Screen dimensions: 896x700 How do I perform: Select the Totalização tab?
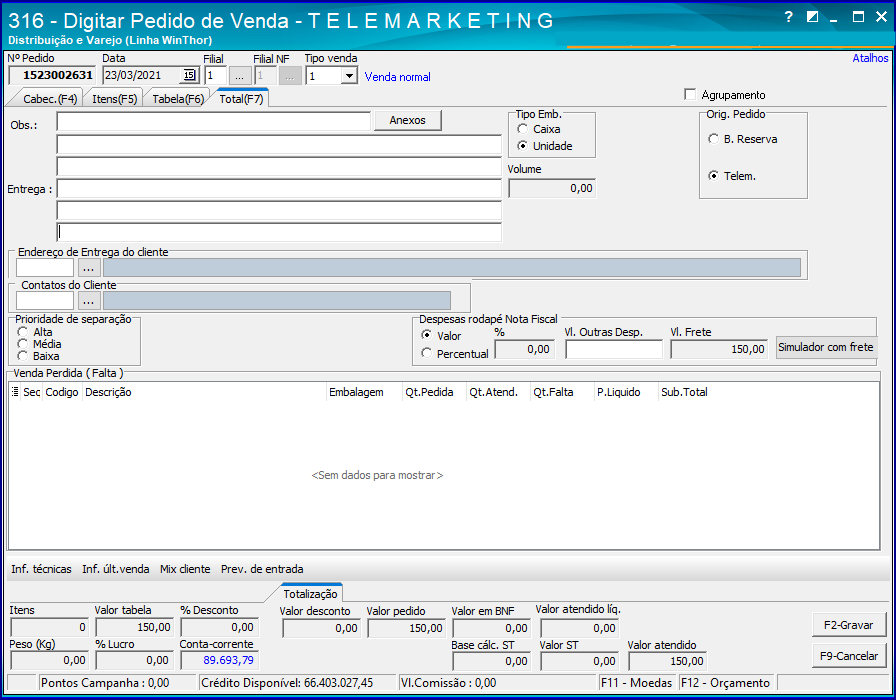click(x=310, y=594)
